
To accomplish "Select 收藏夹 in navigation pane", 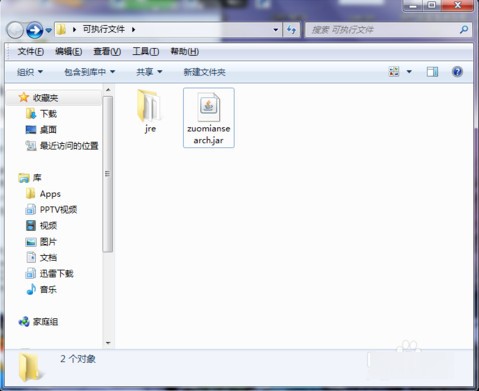I will click(x=45, y=98).
